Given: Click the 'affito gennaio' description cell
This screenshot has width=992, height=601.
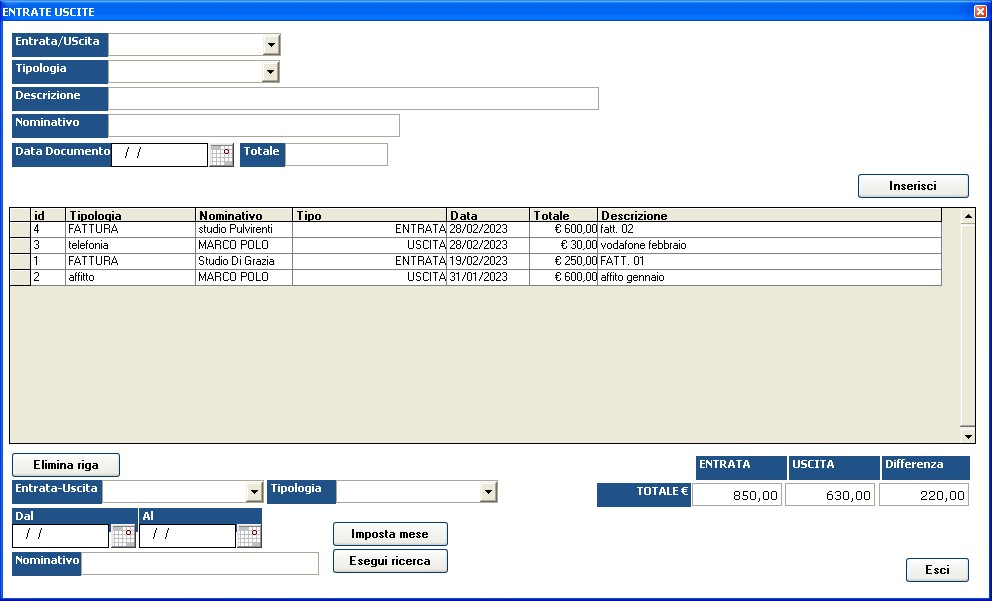Looking at the screenshot, I should [x=769, y=277].
